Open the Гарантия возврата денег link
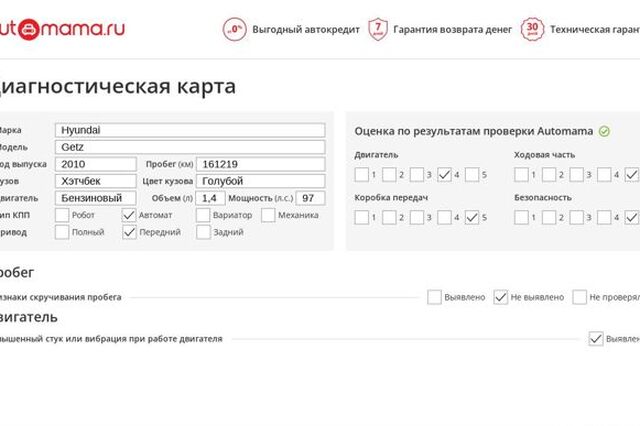The width and height of the screenshot is (640, 426). click(452, 30)
